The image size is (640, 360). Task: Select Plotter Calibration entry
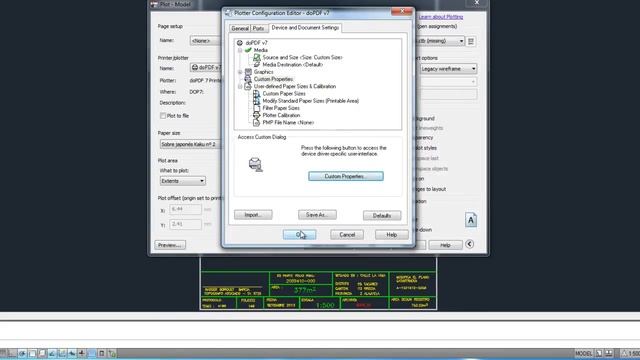281,116
